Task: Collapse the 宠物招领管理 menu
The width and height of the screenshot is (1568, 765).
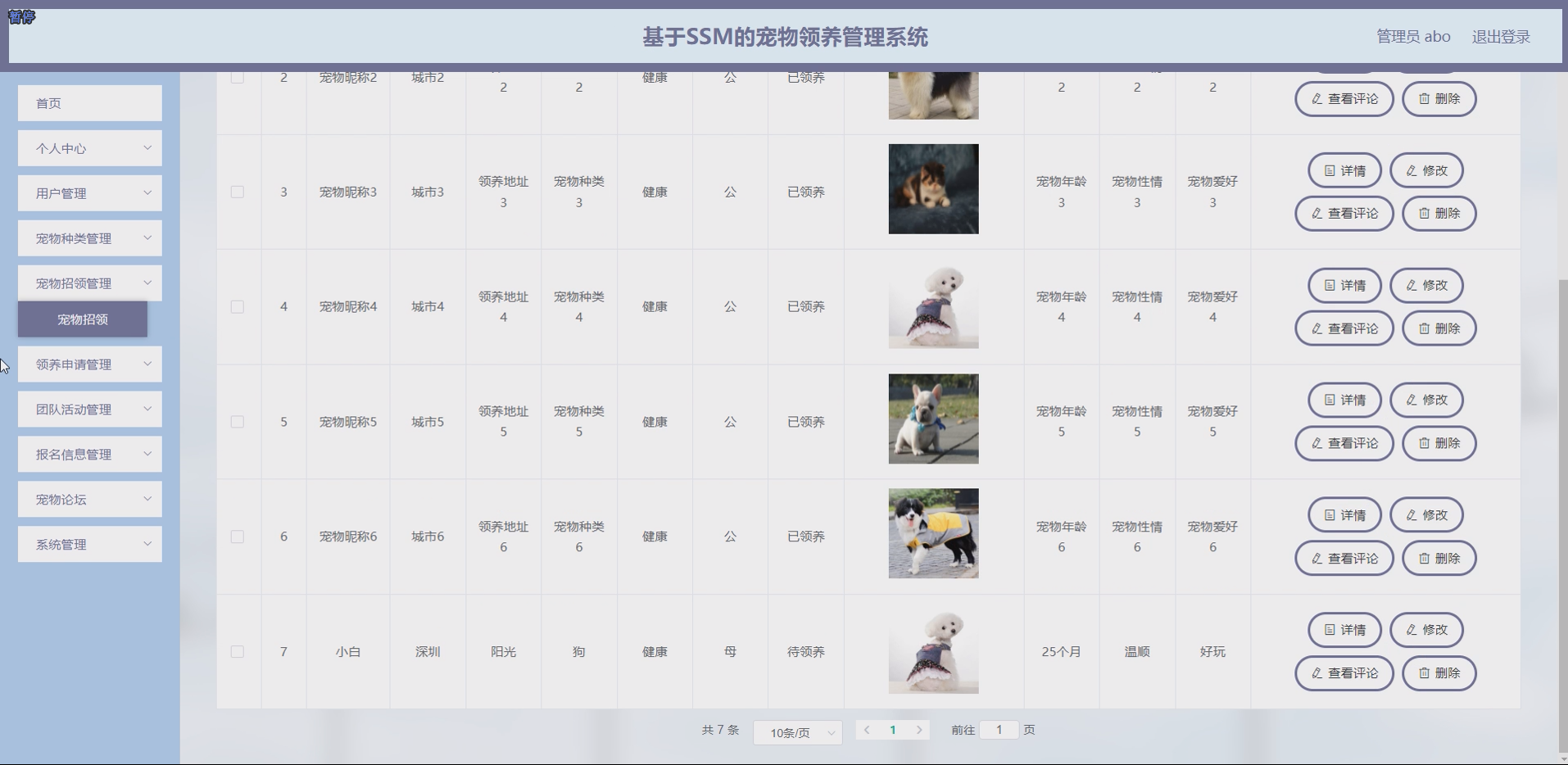Action: [x=90, y=283]
